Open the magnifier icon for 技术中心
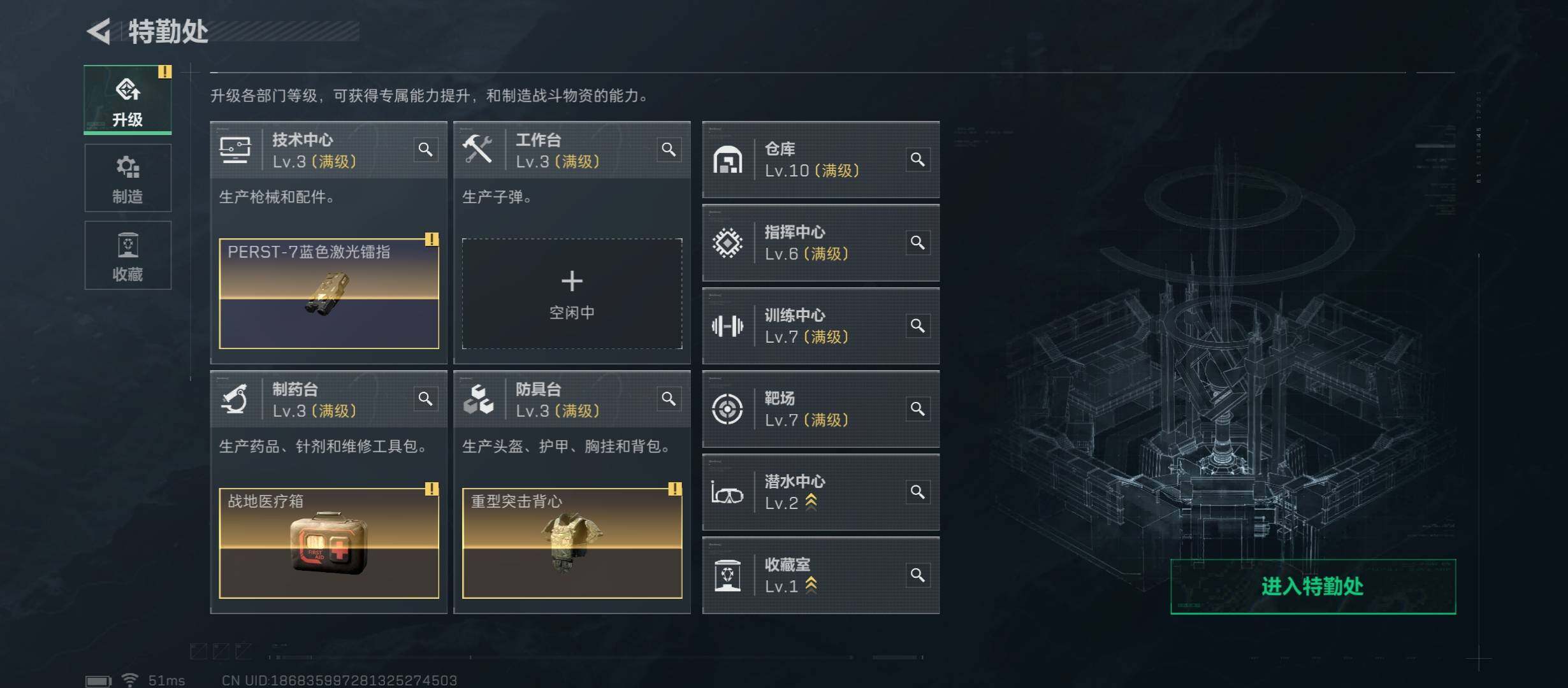The image size is (1568, 688). [425, 150]
